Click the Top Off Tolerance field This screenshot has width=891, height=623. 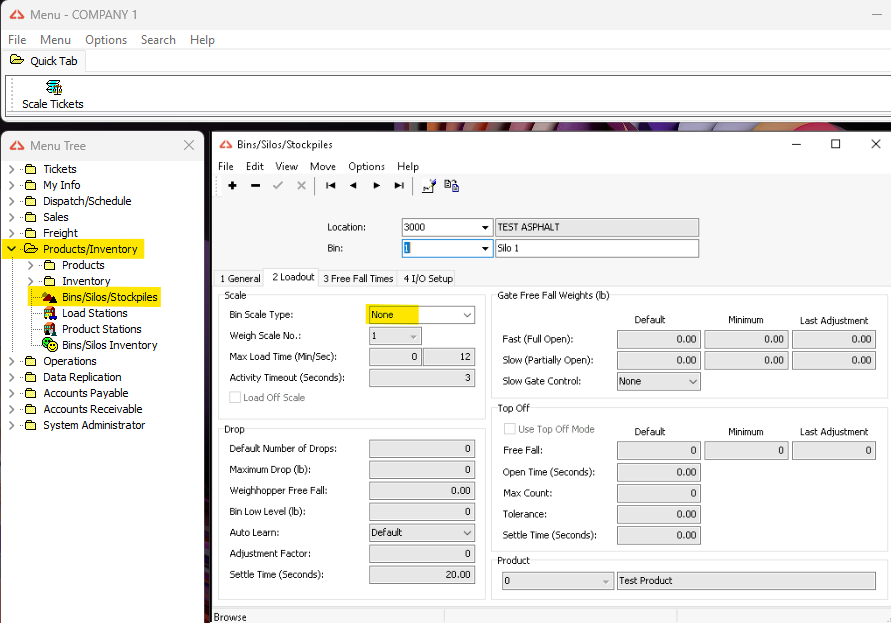[659, 514]
